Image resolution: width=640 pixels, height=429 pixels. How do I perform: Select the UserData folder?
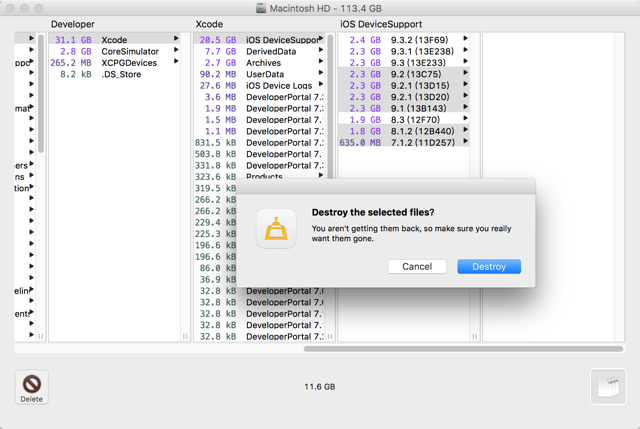259,74
